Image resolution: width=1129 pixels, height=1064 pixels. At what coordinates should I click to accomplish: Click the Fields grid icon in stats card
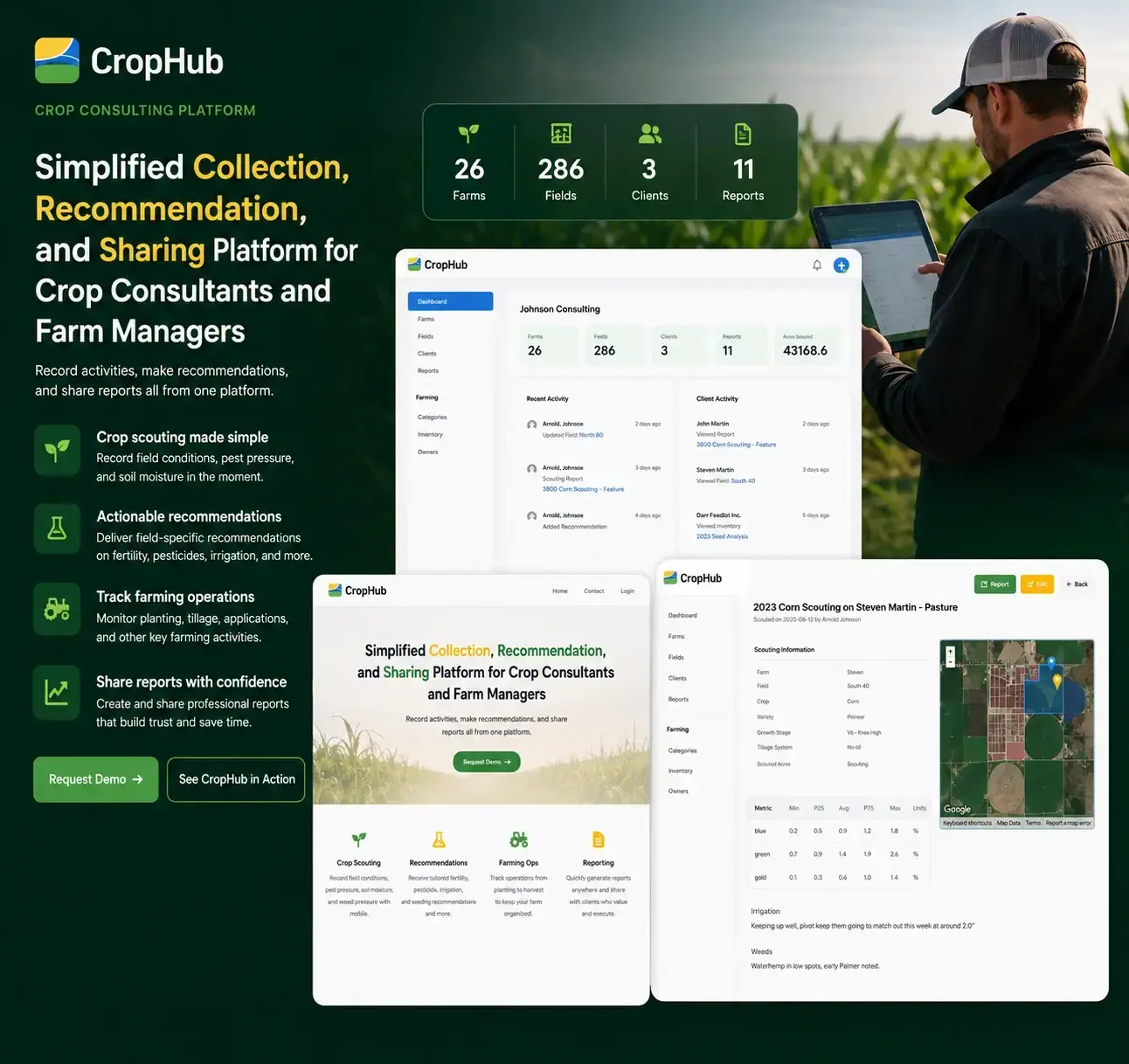coord(561,134)
